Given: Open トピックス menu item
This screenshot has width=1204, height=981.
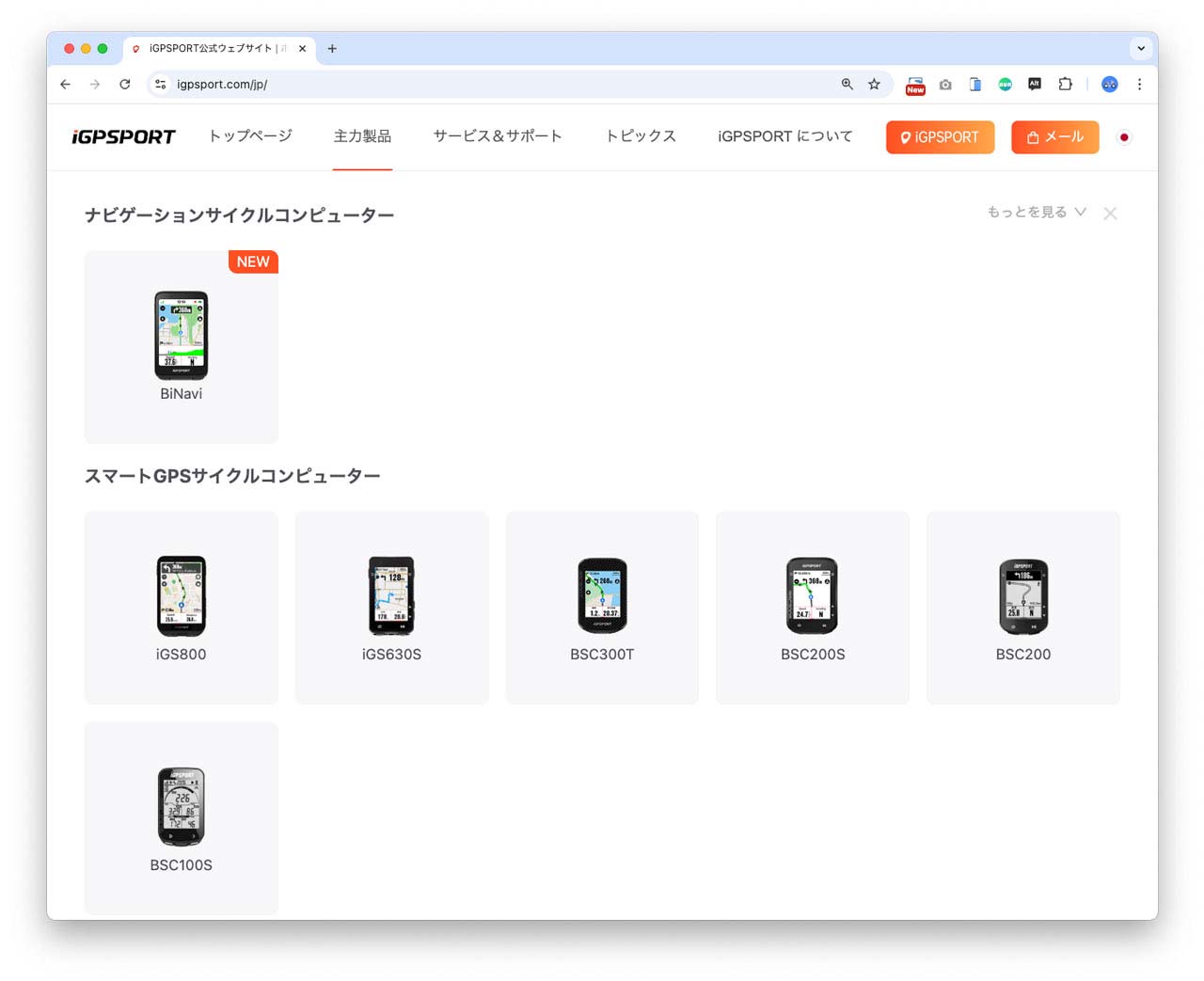Looking at the screenshot, I should 641,136.
